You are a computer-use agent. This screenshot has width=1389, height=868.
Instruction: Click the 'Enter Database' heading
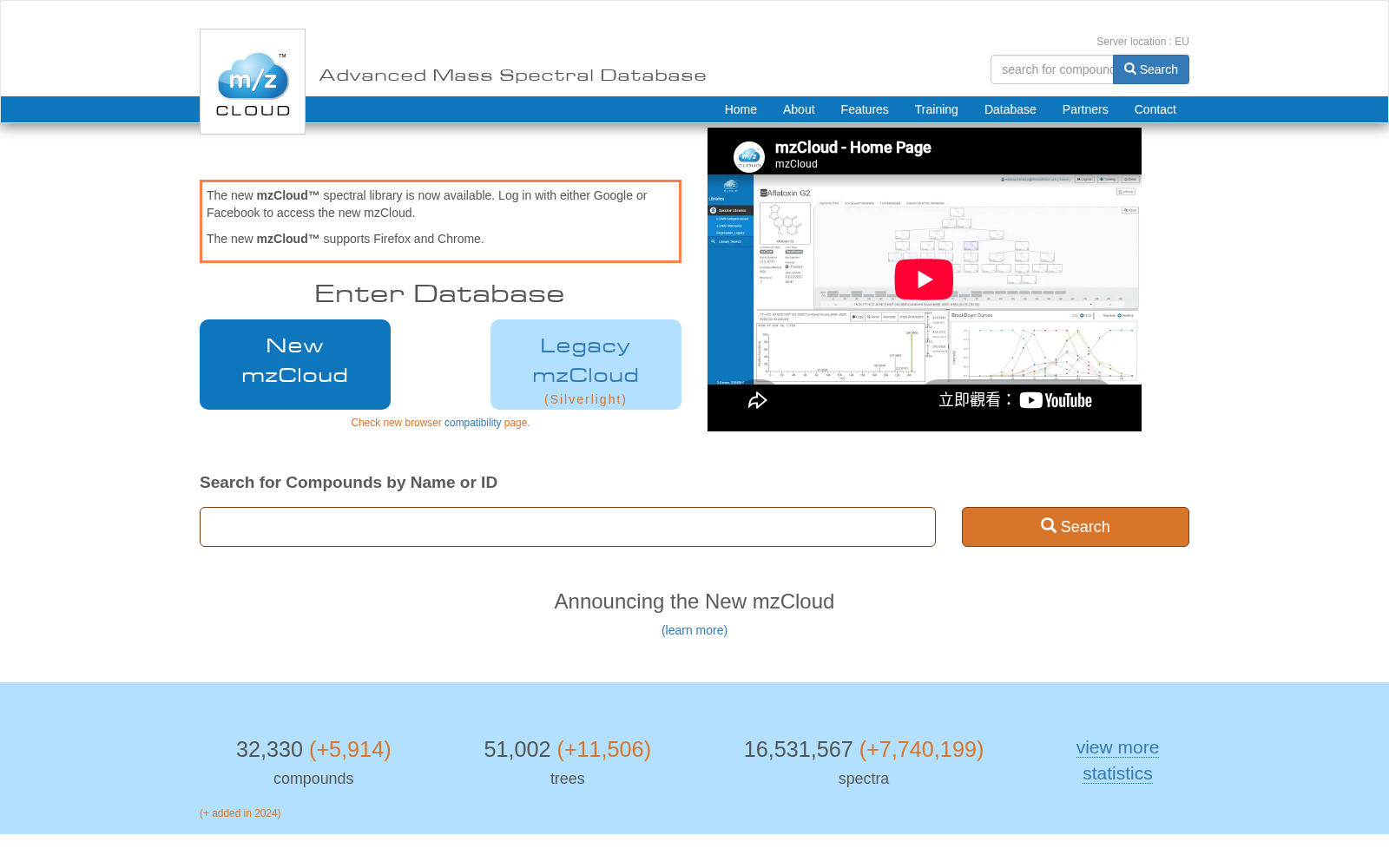point(439,293)
